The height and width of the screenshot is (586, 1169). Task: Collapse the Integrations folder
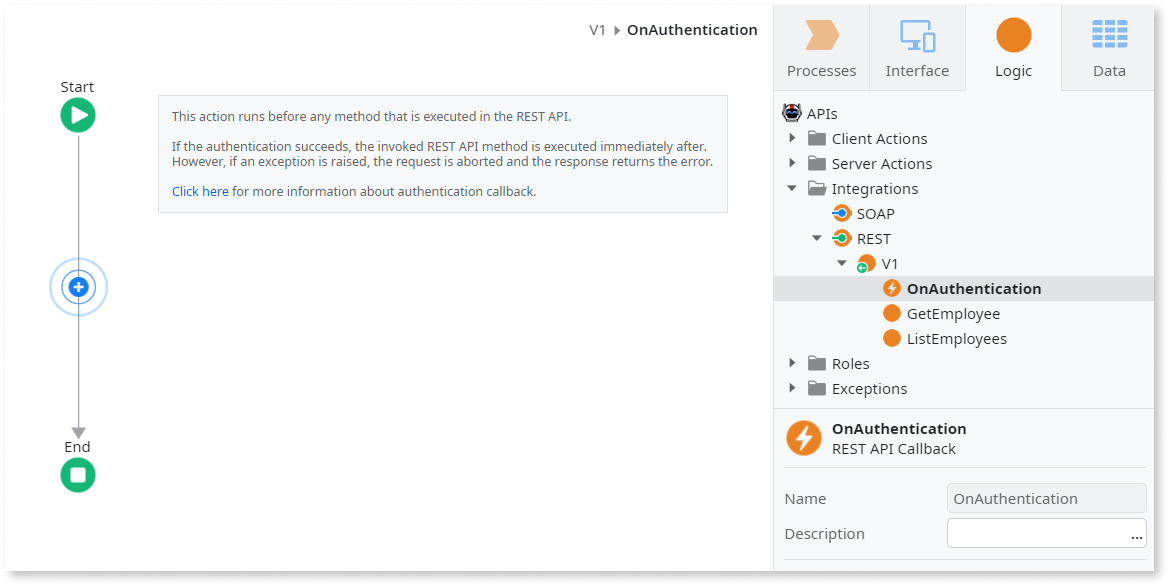tap(792, 188)
